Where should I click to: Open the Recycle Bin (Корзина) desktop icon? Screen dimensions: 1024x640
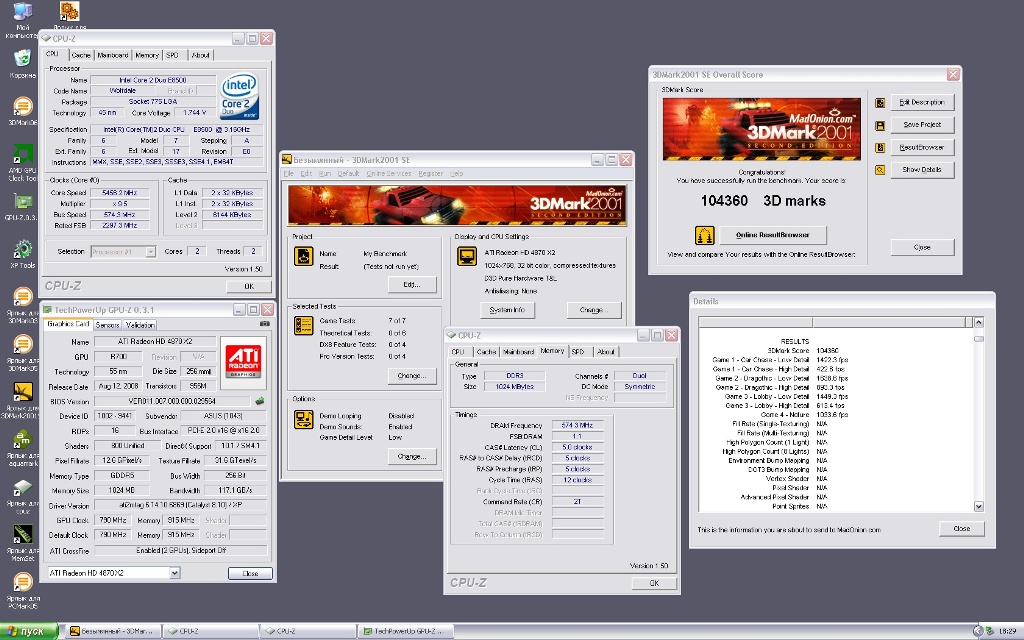coord(22,61)
